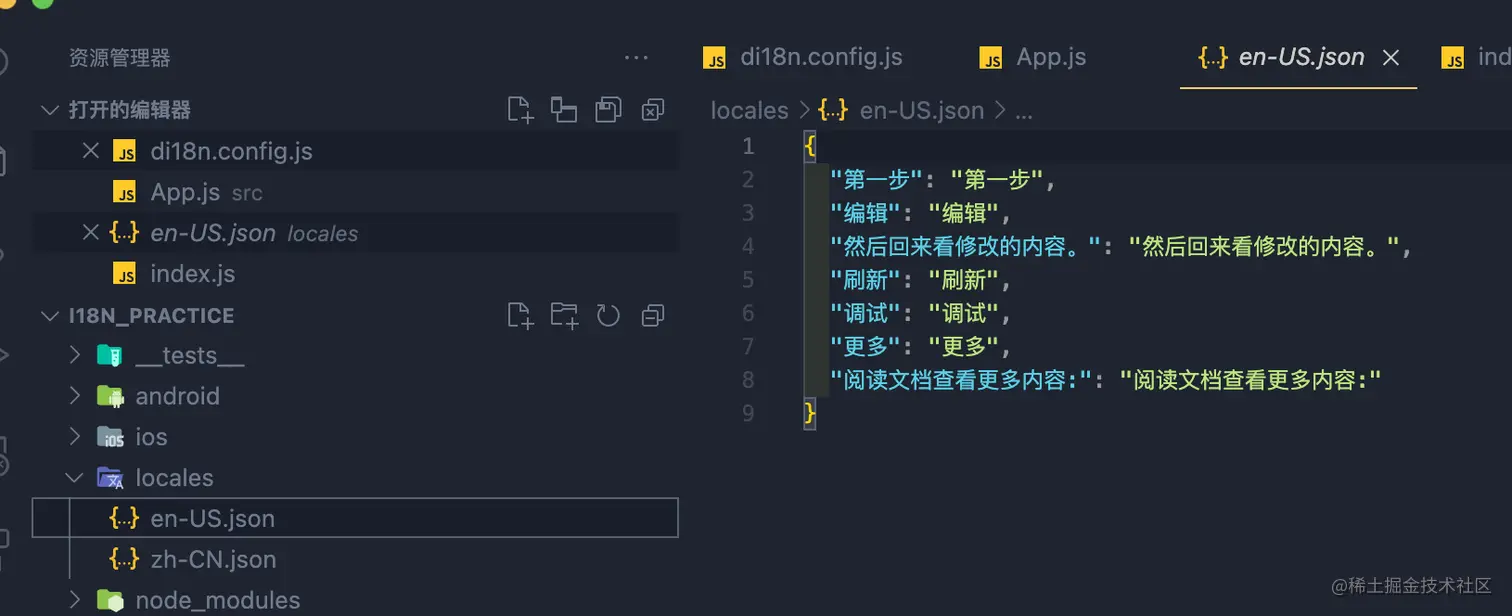Open en-US.json in the locales folder tree
Viewport: 1512px width, 616px height.
tap(355, 518)
